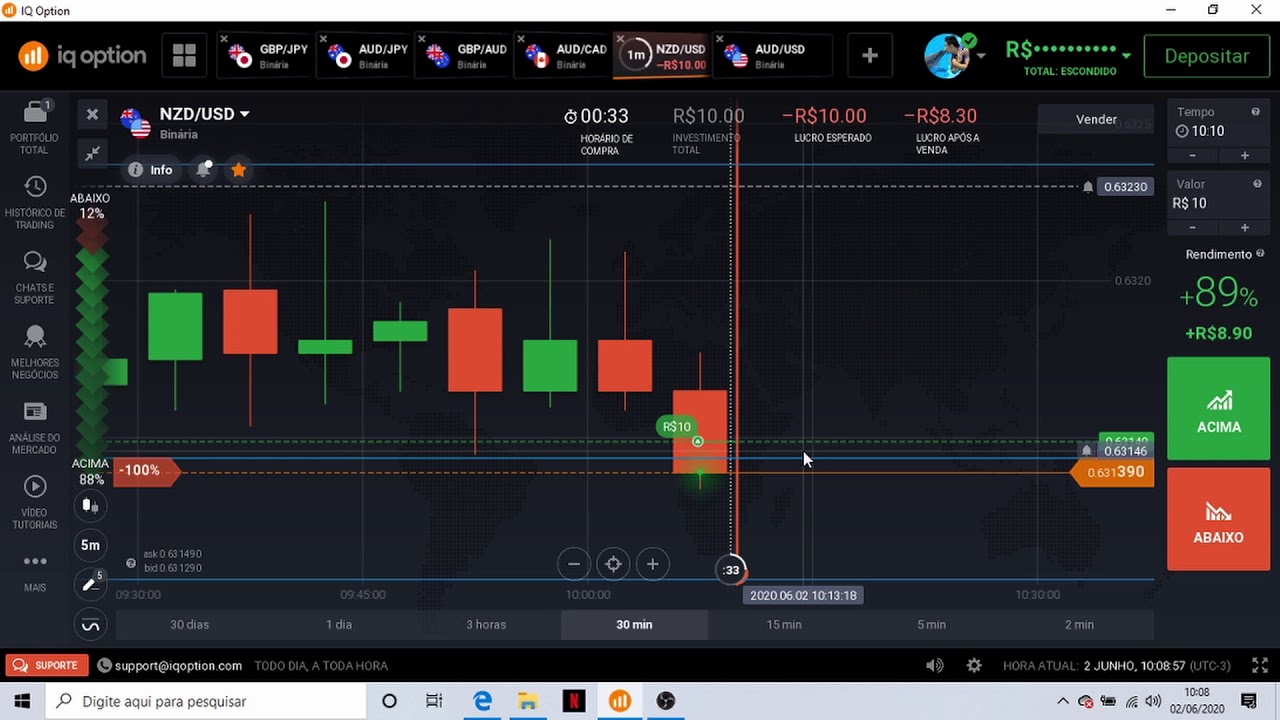Select the 5 min timeframe
1280x720 pixels.
click(931, 624)
